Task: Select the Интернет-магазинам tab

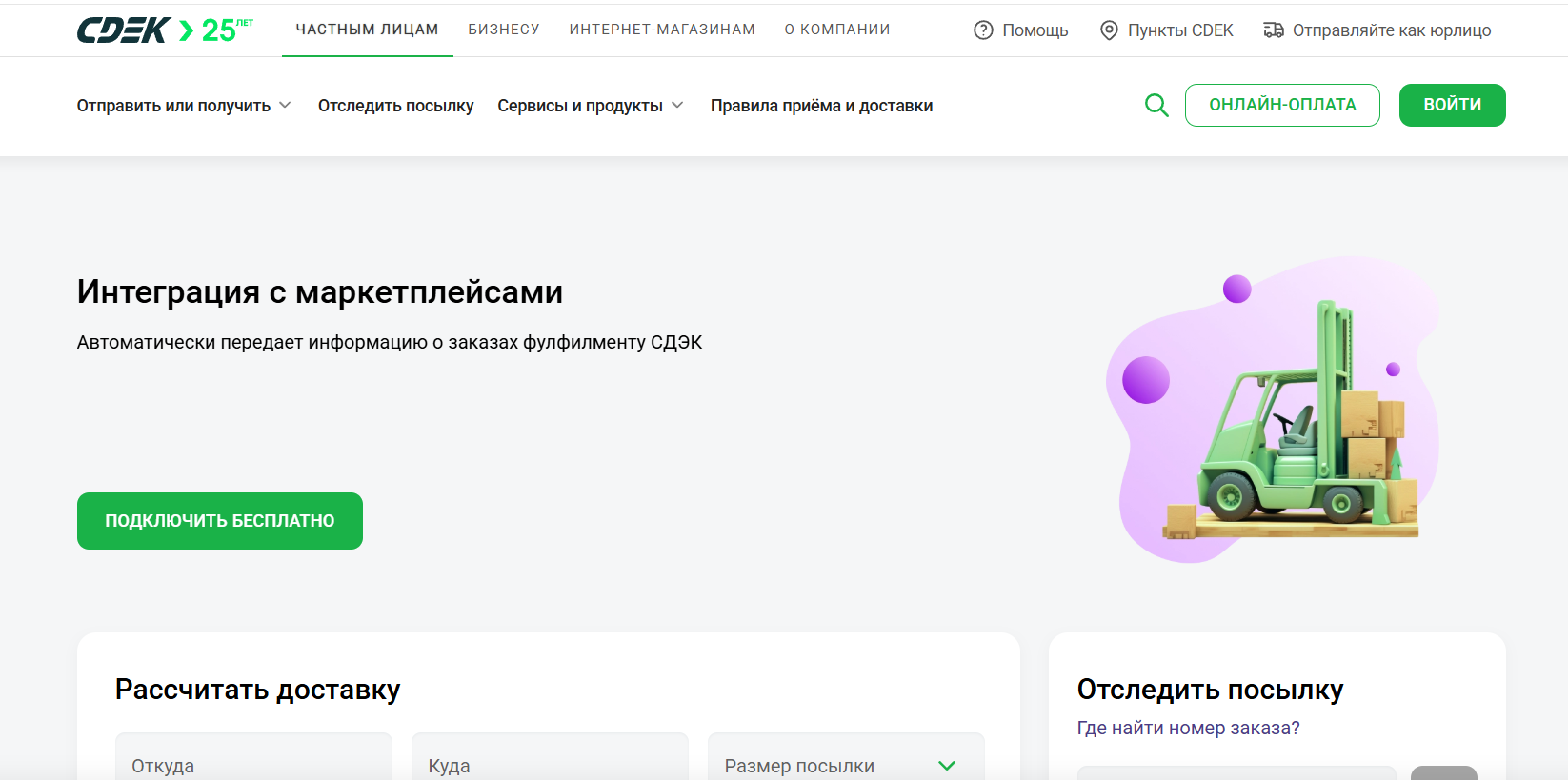Action: click(x=662, y=30)
